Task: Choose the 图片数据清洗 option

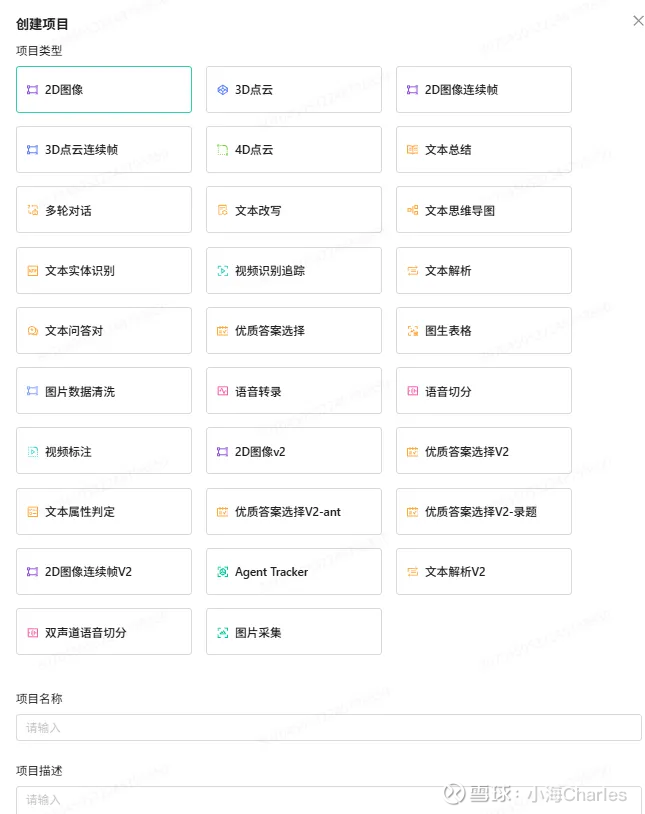Action: tap(104, 391)
